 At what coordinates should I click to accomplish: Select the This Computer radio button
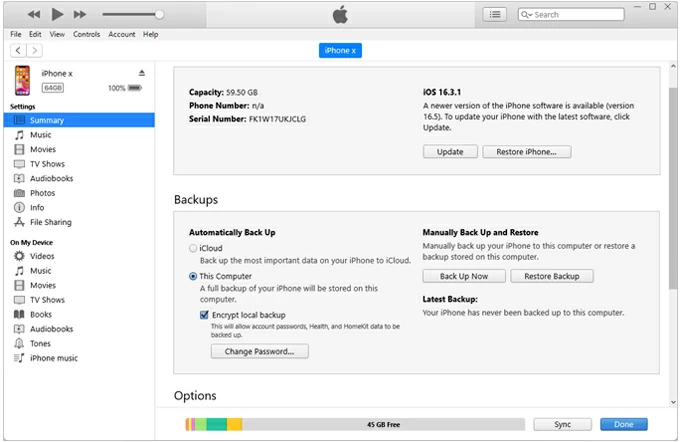(193, 276)
